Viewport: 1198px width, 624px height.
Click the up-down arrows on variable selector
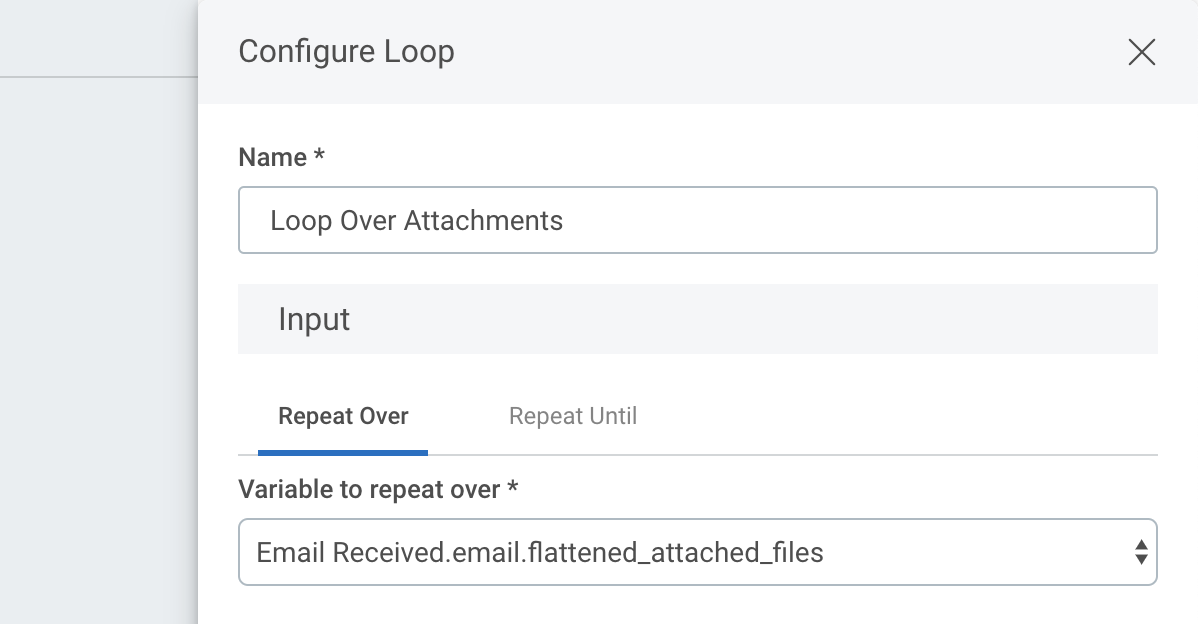click(x=1140, y=552)
